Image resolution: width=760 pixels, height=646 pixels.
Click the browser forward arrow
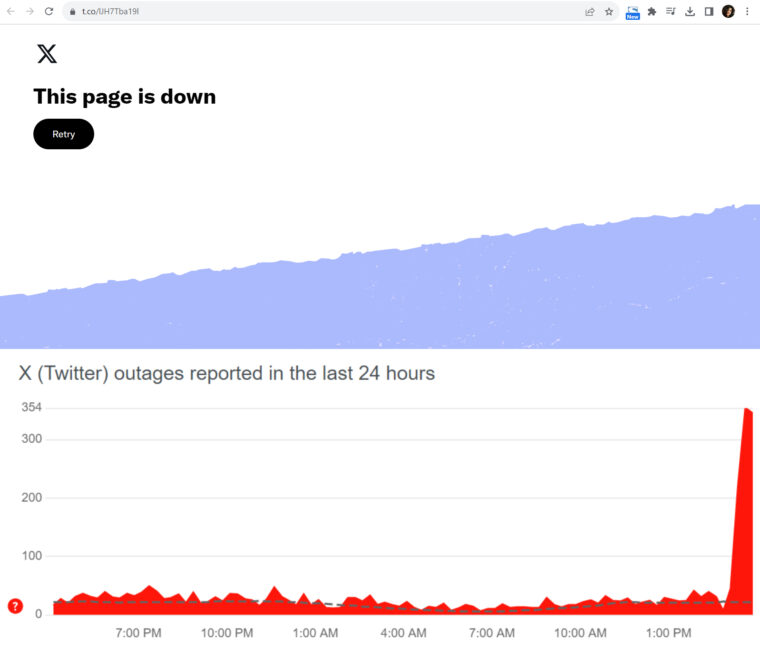coord(30,11)
